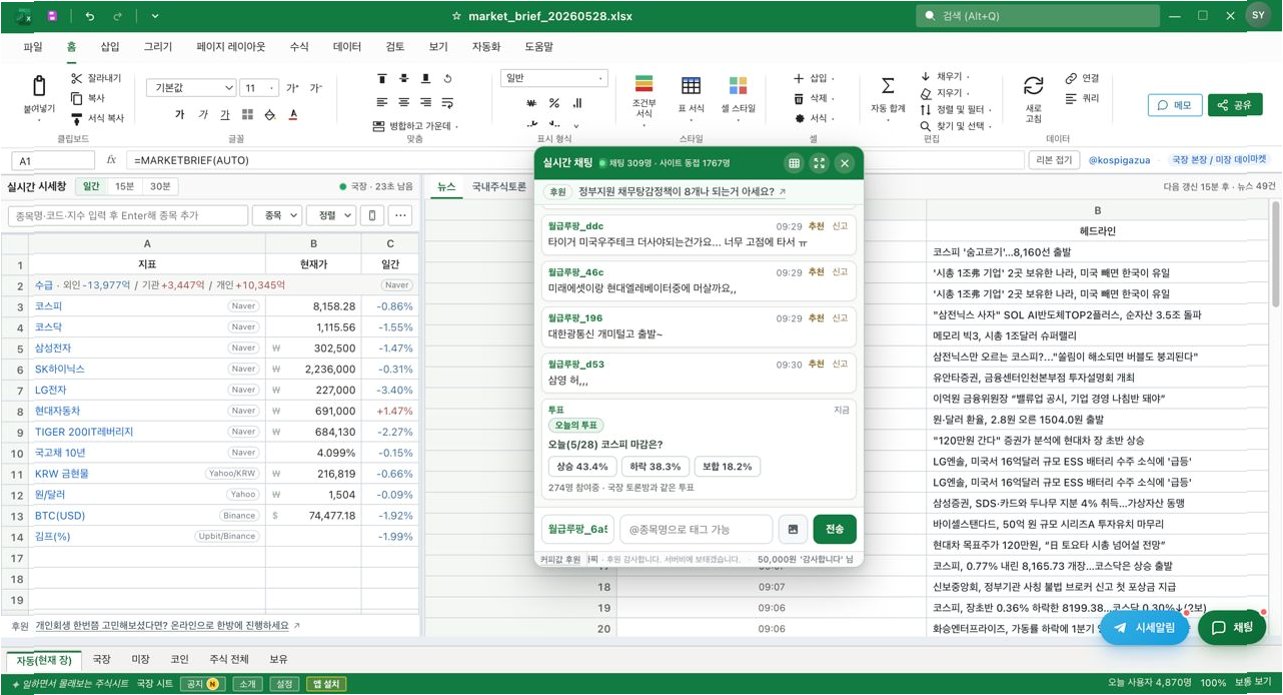Open the more options ellipsis in watchlist

pos(401,215)
